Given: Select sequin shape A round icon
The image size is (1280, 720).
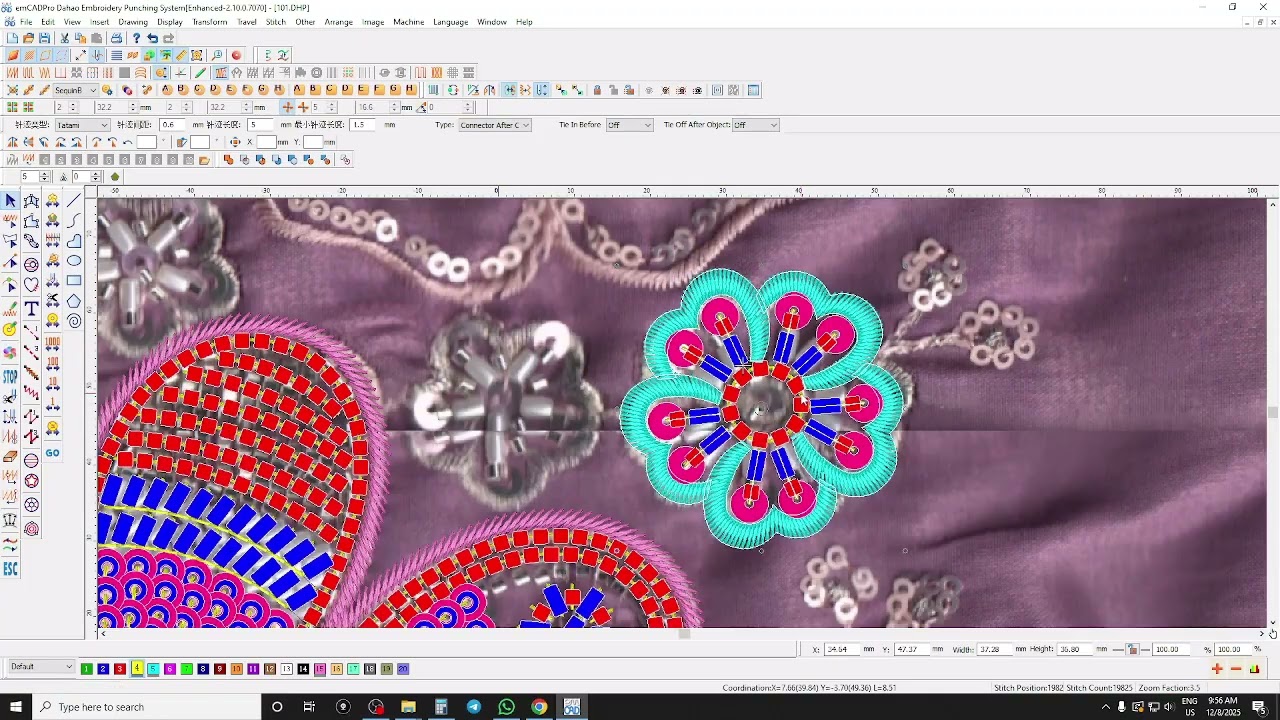Looking at the screenshot, I should click(x=167, y=89).
